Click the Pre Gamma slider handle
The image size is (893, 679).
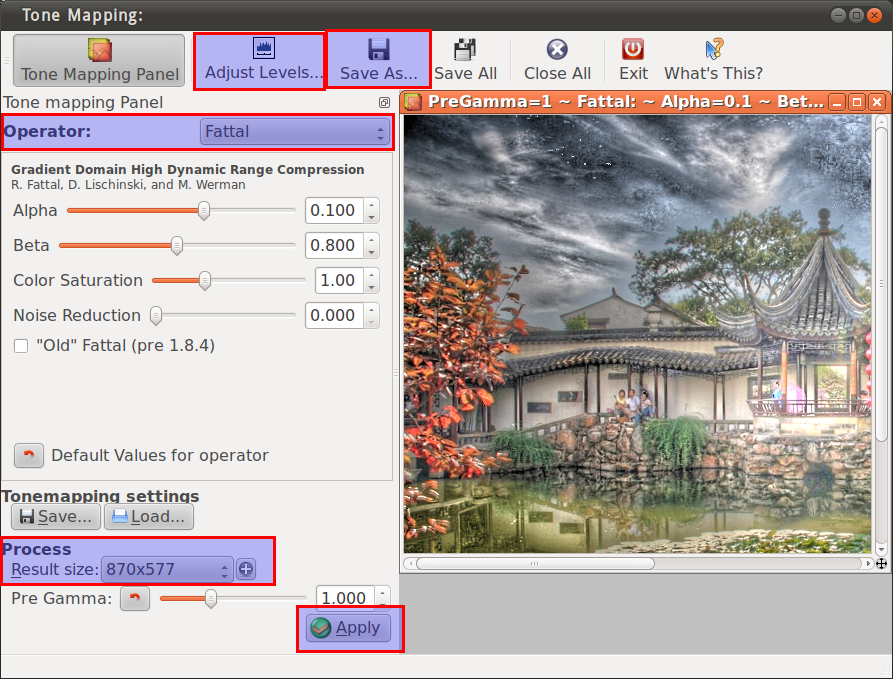coord(211,599)
